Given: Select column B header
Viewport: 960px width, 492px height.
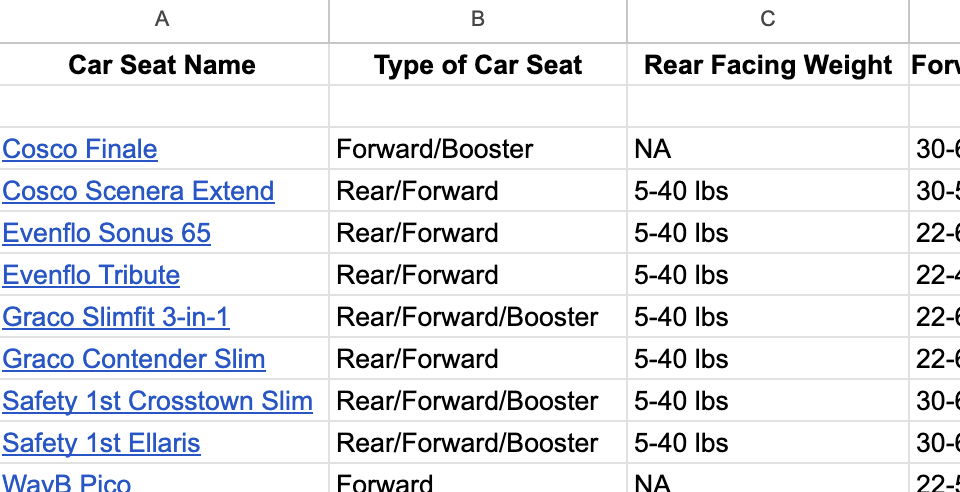Looking at the screenshot, I should tap(478, 19).
